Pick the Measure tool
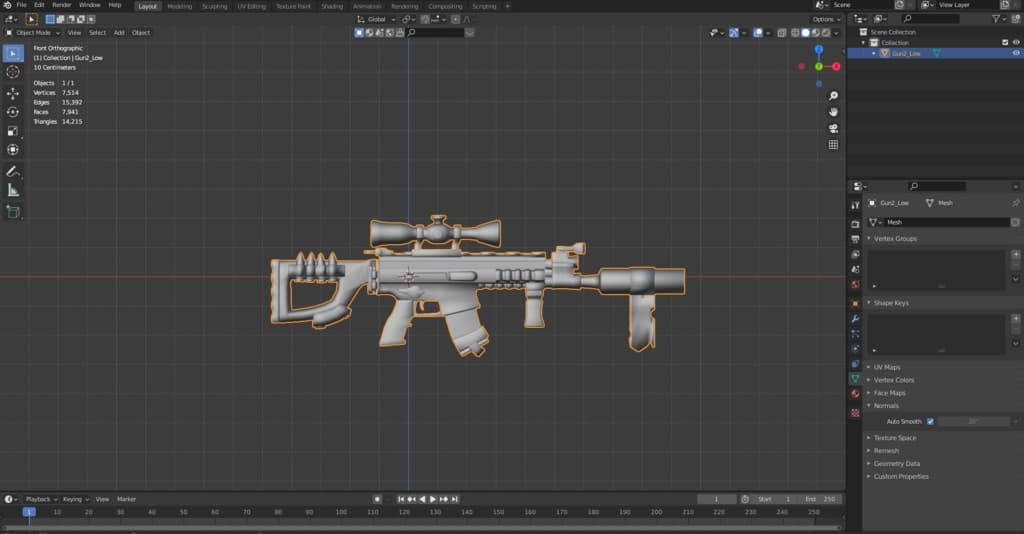Viewport: 1024px width, 534px height. (x=13, y=190)
